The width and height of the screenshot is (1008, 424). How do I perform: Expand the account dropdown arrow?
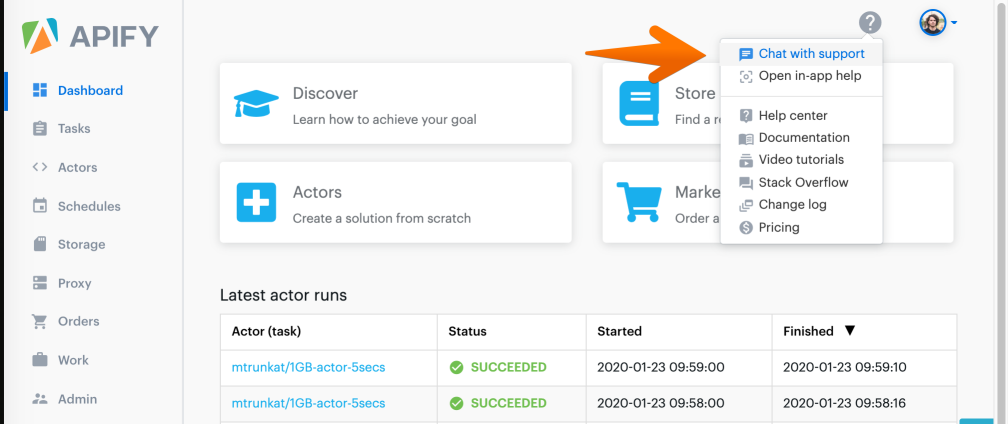pyautogui.click(x=954, y=23)
